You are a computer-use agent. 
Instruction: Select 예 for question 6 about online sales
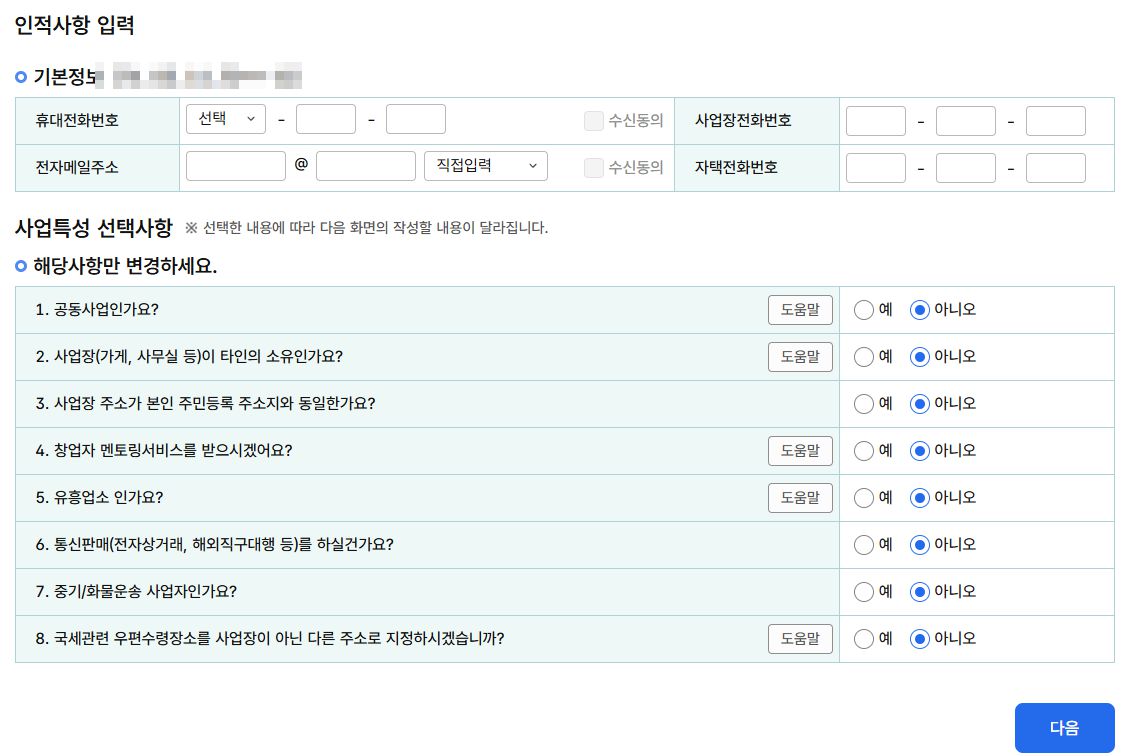pos(863,545)
